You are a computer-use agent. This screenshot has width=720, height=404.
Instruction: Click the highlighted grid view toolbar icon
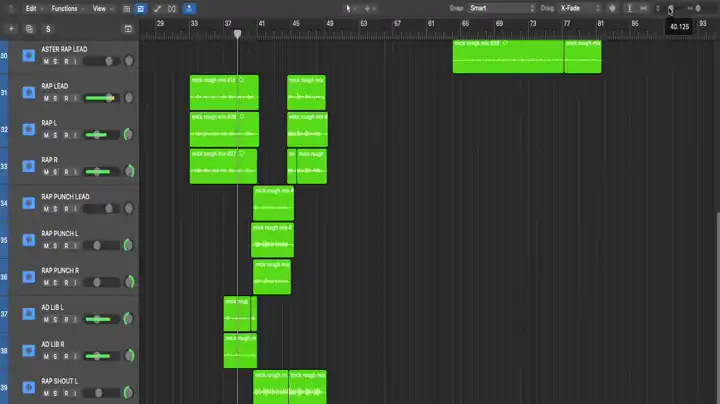[x=141, y=9]
